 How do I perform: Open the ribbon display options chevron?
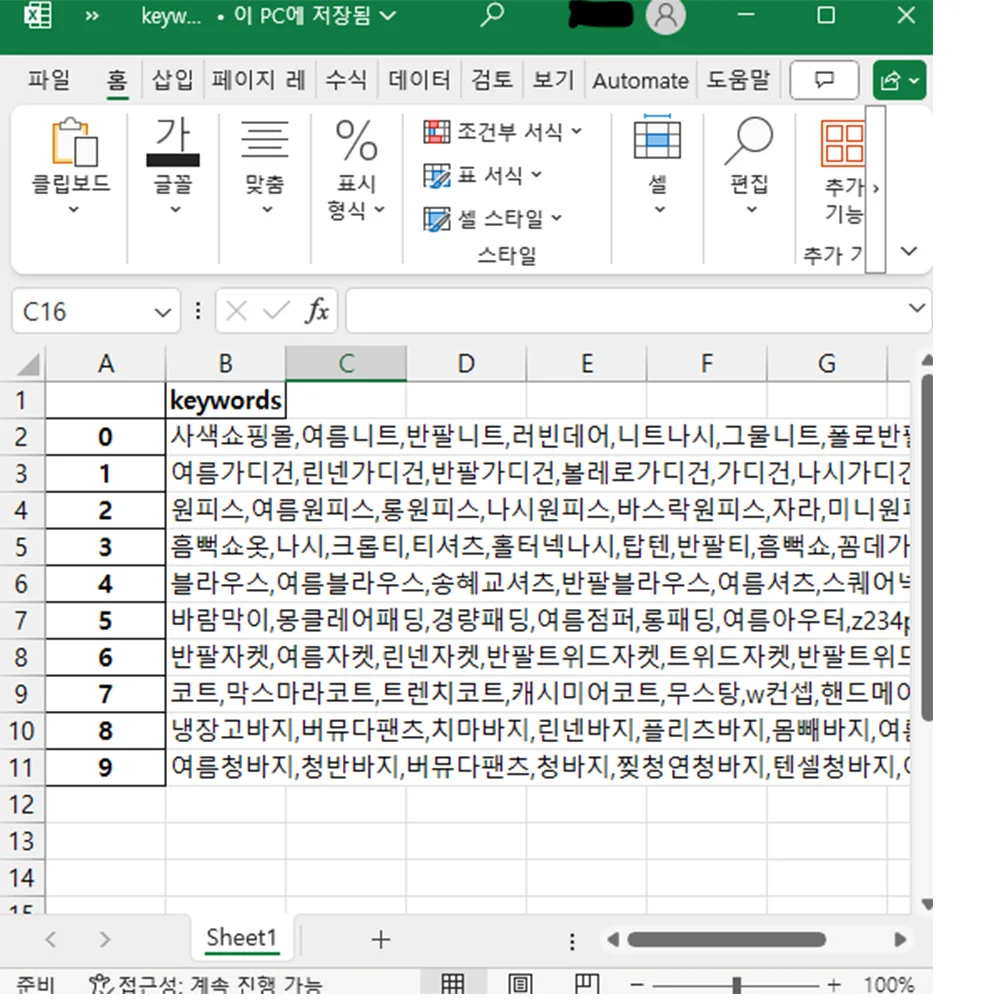tap(909, 251)
